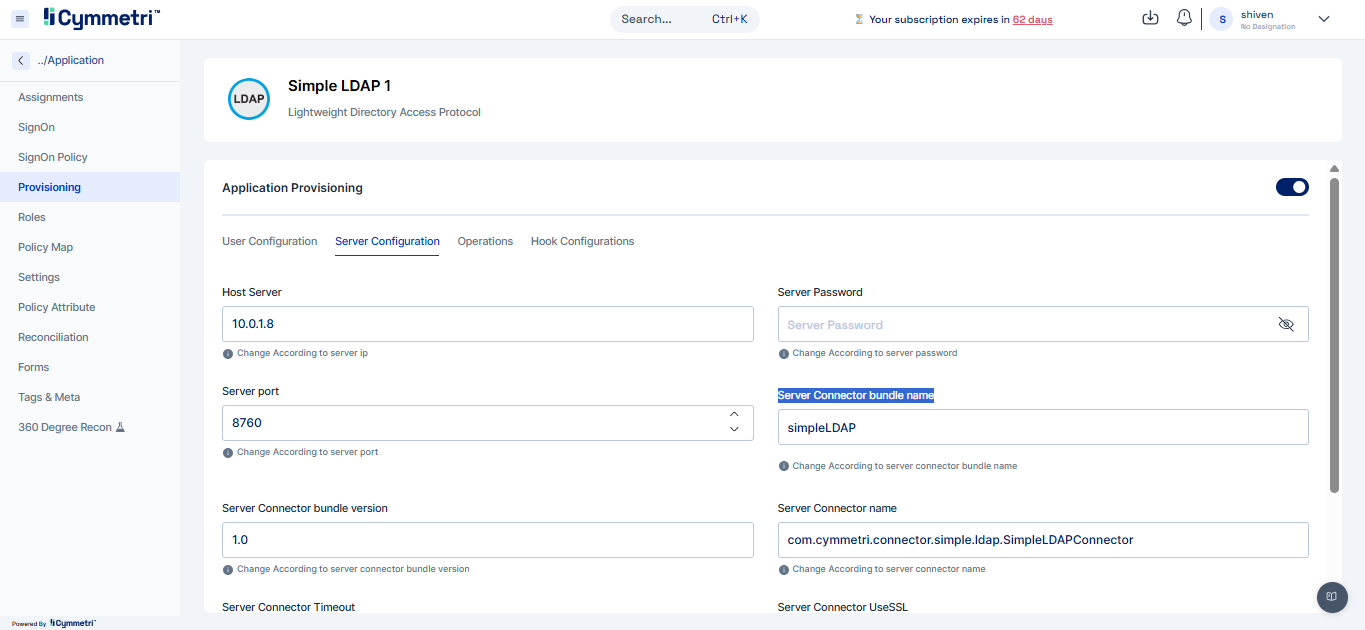Click the LDAP application logo
Viewport: 1365px width, 630px height.
point(249,99)
